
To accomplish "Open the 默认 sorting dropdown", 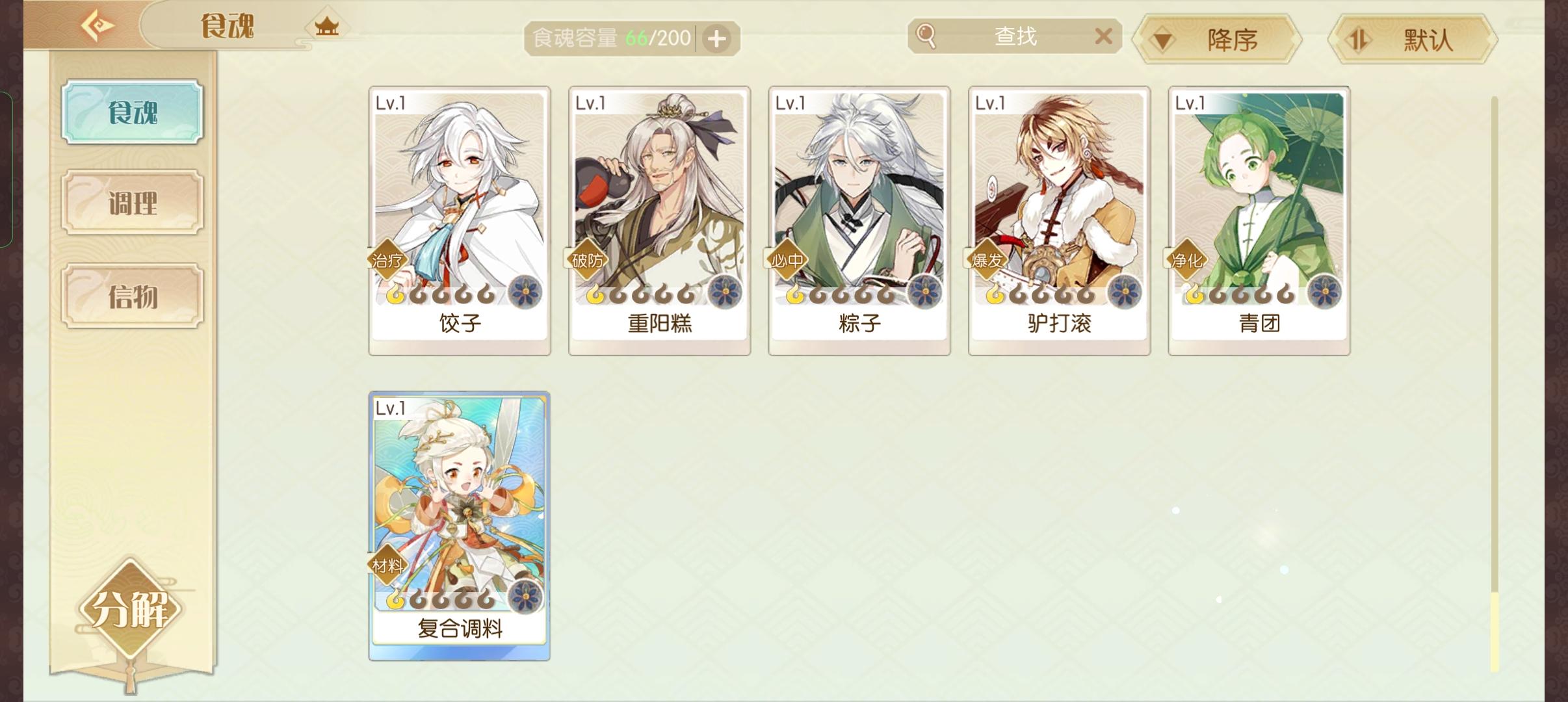I will [1413, 40].
